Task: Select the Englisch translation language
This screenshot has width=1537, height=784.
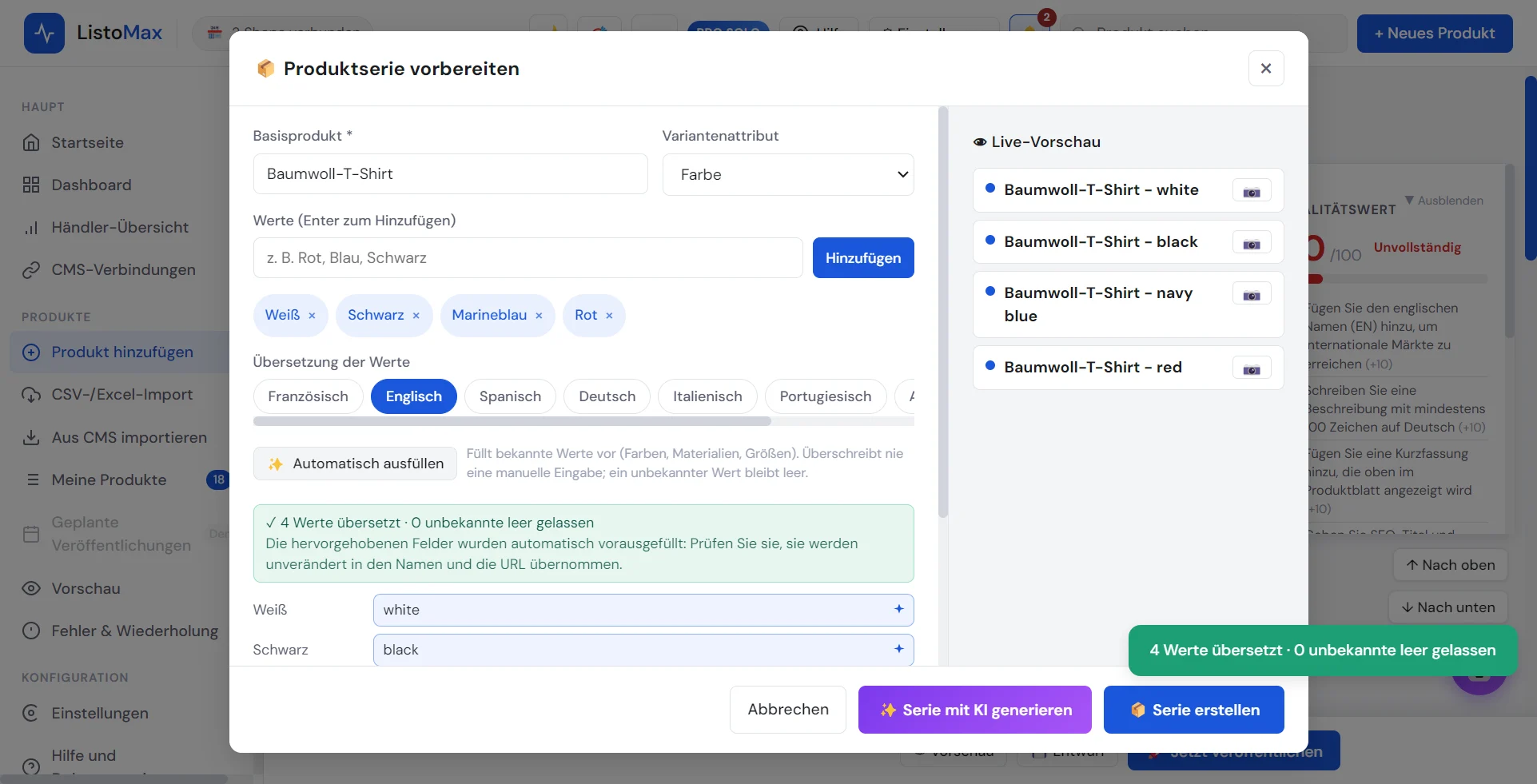Action: tap(413, 396)
